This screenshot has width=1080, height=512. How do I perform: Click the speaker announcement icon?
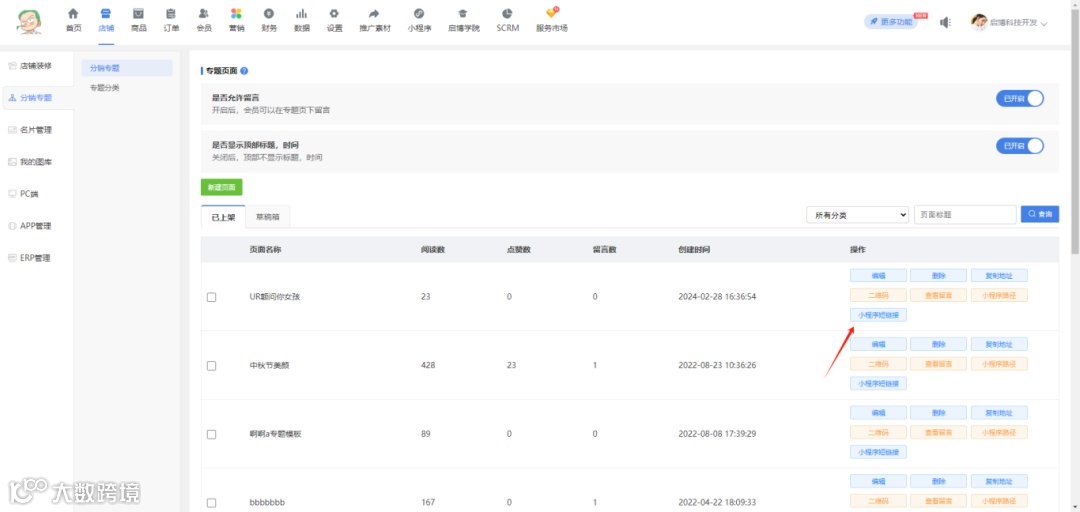tap(946, 23)
